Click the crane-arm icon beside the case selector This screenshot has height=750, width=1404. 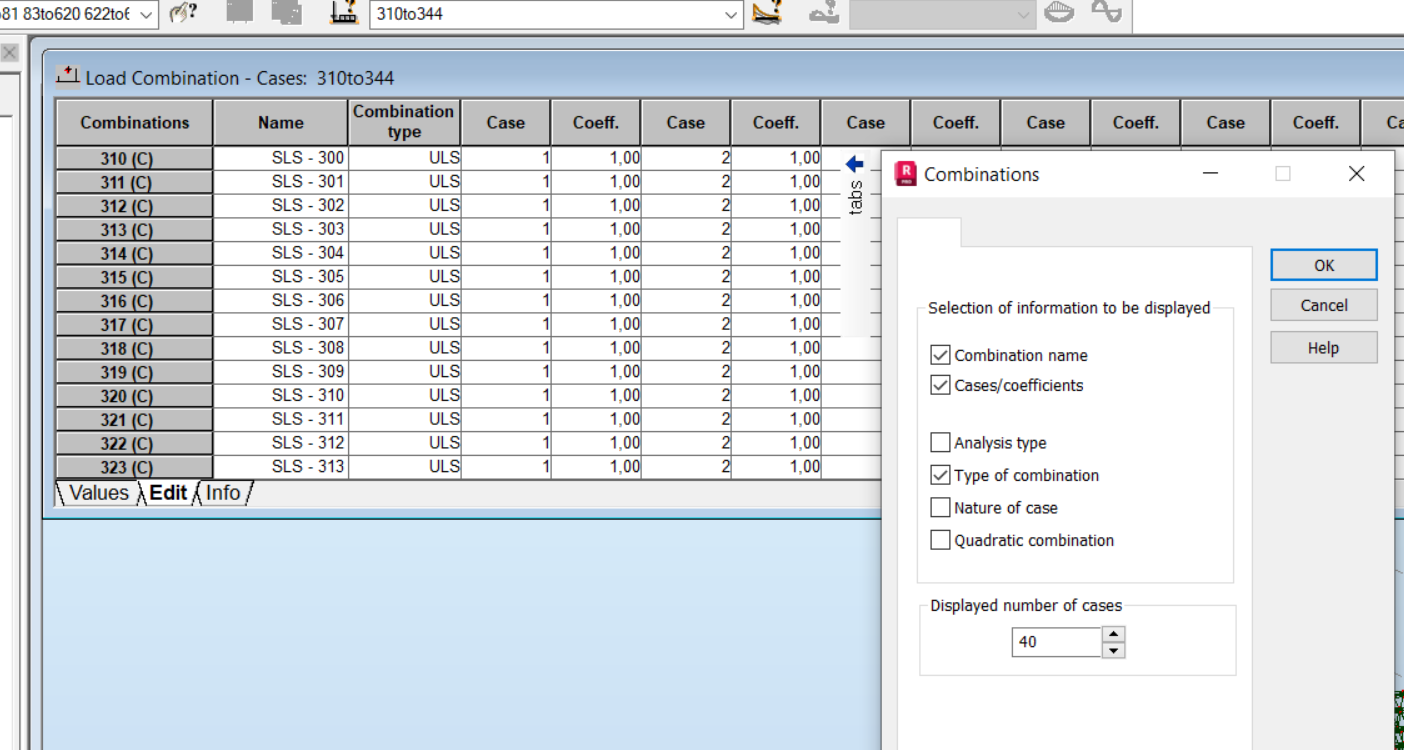click(x=825, y=15)
